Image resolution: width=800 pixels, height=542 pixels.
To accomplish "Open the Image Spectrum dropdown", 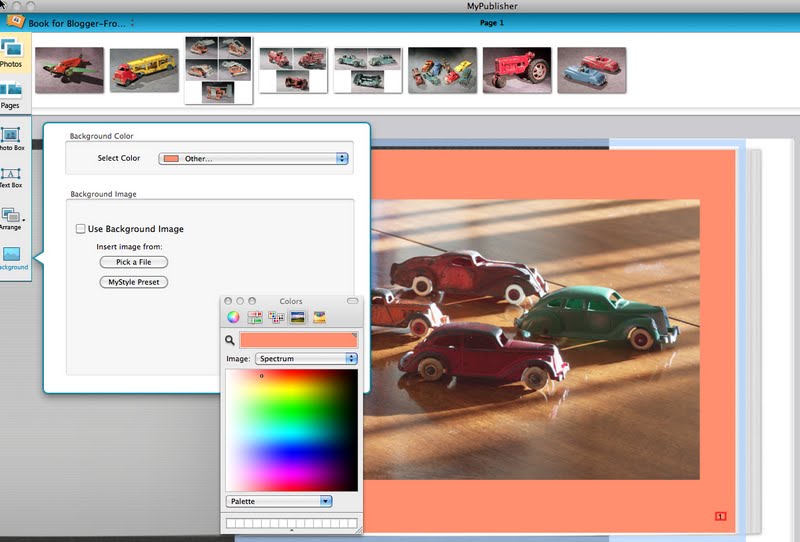I will (x=306, y=359).
